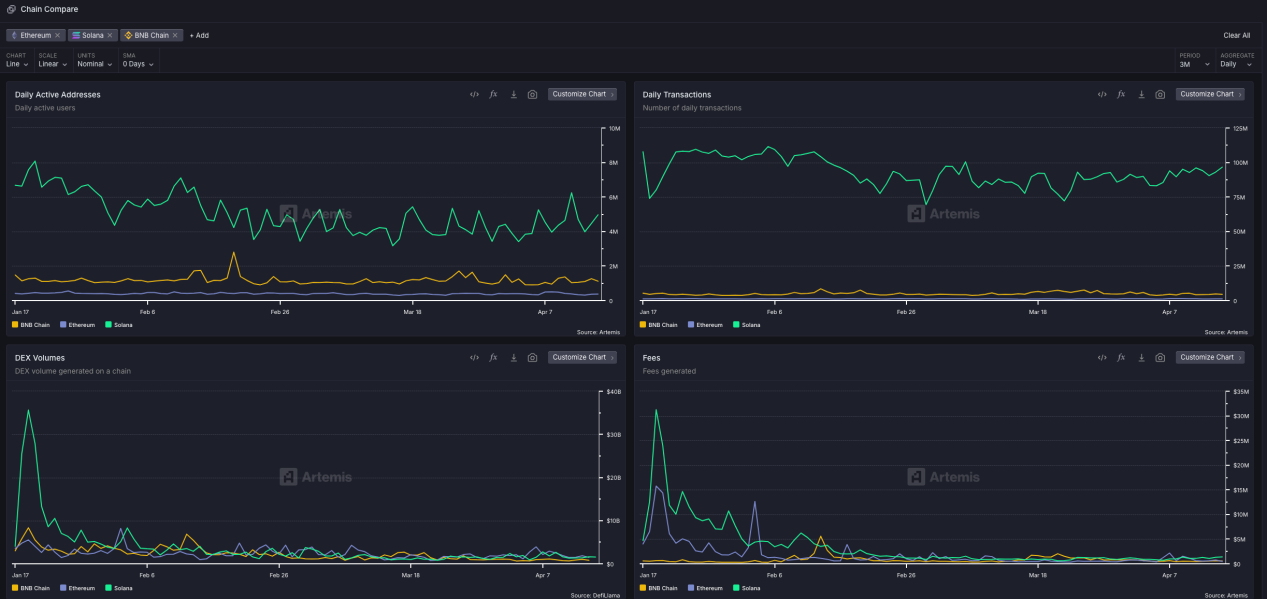Viewport: 1267px width, 599px height.
Task: Click download icon on Fees chart
Action: pyautogui.click(x=1141, y=357)
